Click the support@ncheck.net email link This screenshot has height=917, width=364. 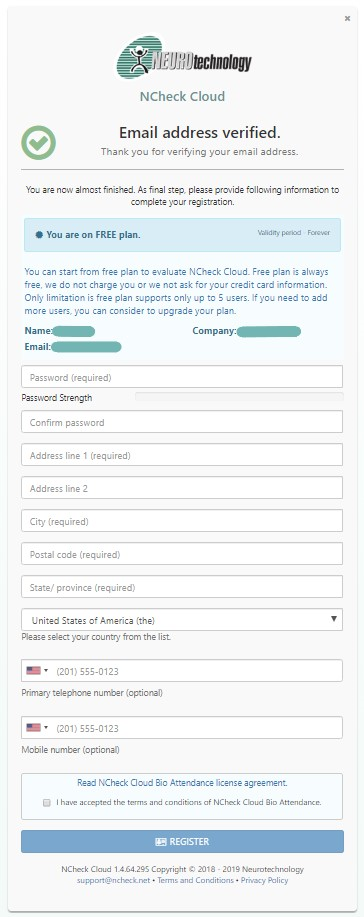click(114, 880)
